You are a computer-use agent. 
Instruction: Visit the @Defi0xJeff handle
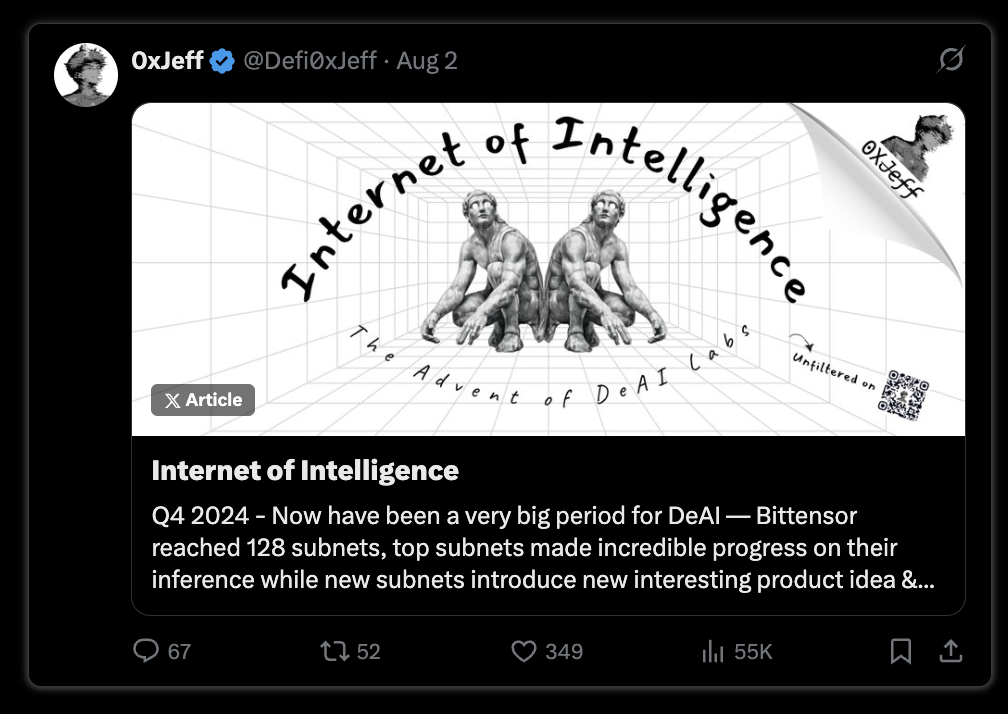(310, 60)
